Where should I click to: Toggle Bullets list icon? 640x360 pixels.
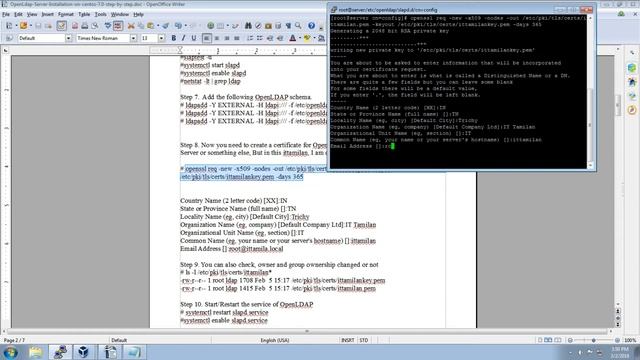260,38
